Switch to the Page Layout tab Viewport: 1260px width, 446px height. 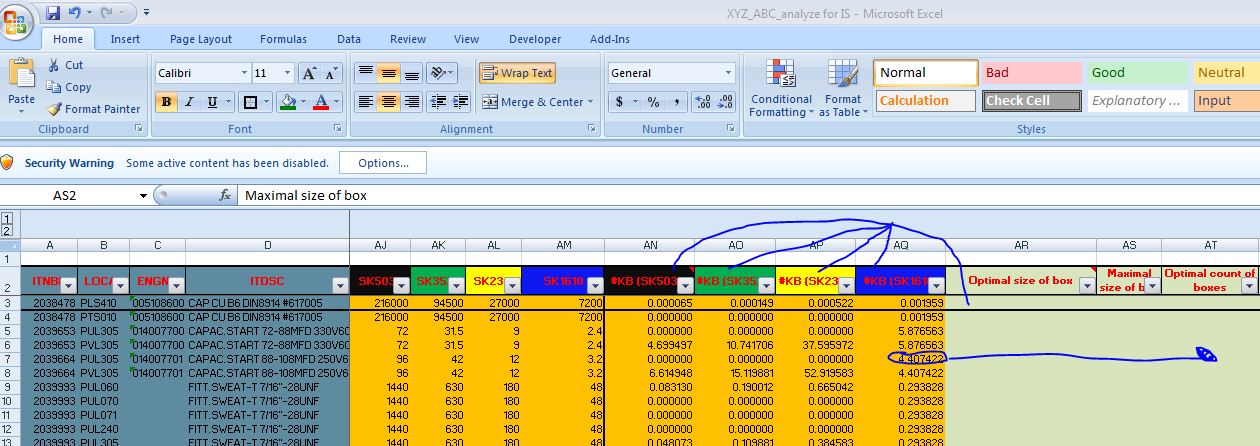(201, 39)
